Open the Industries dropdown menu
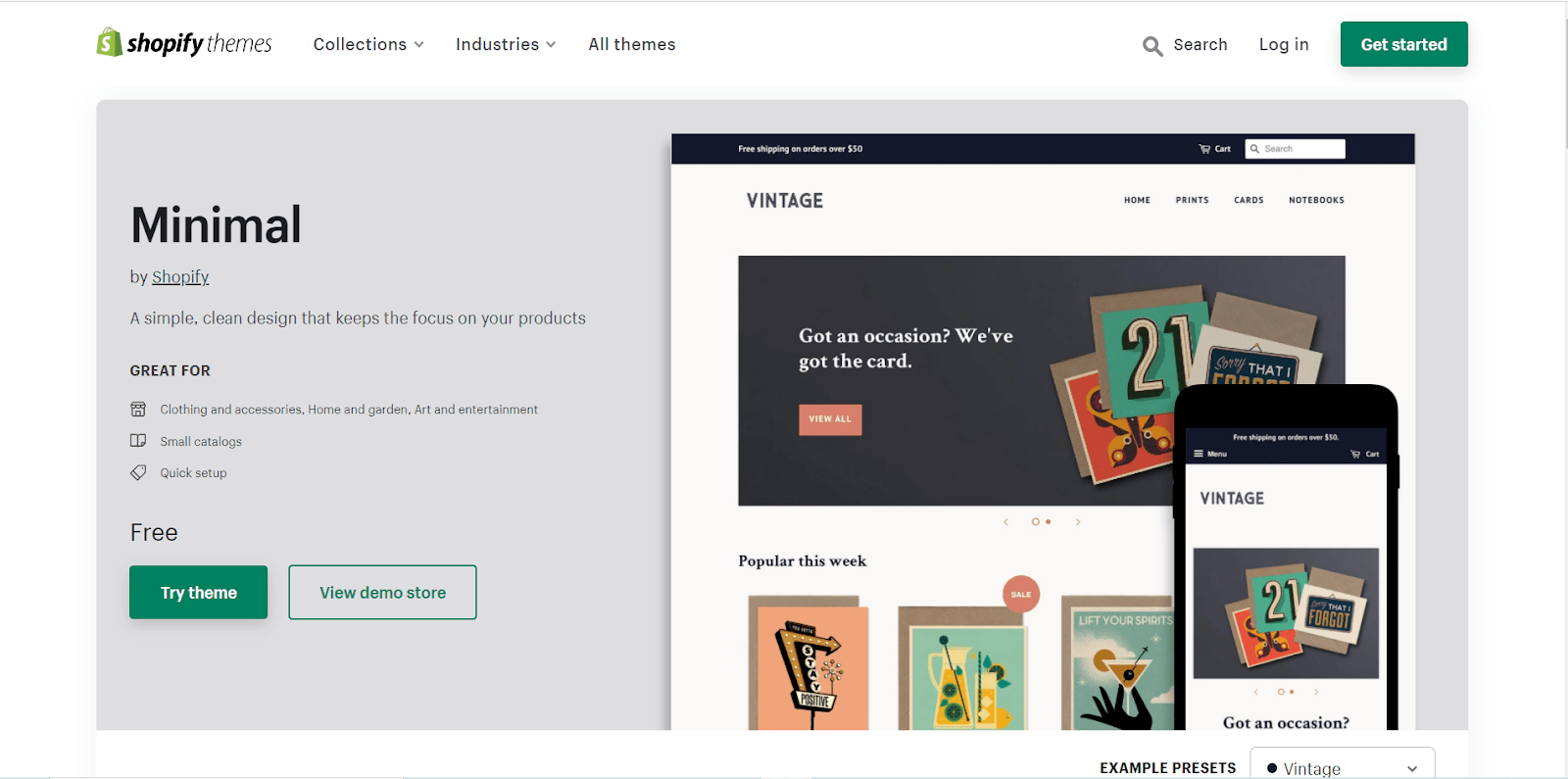 506,44
